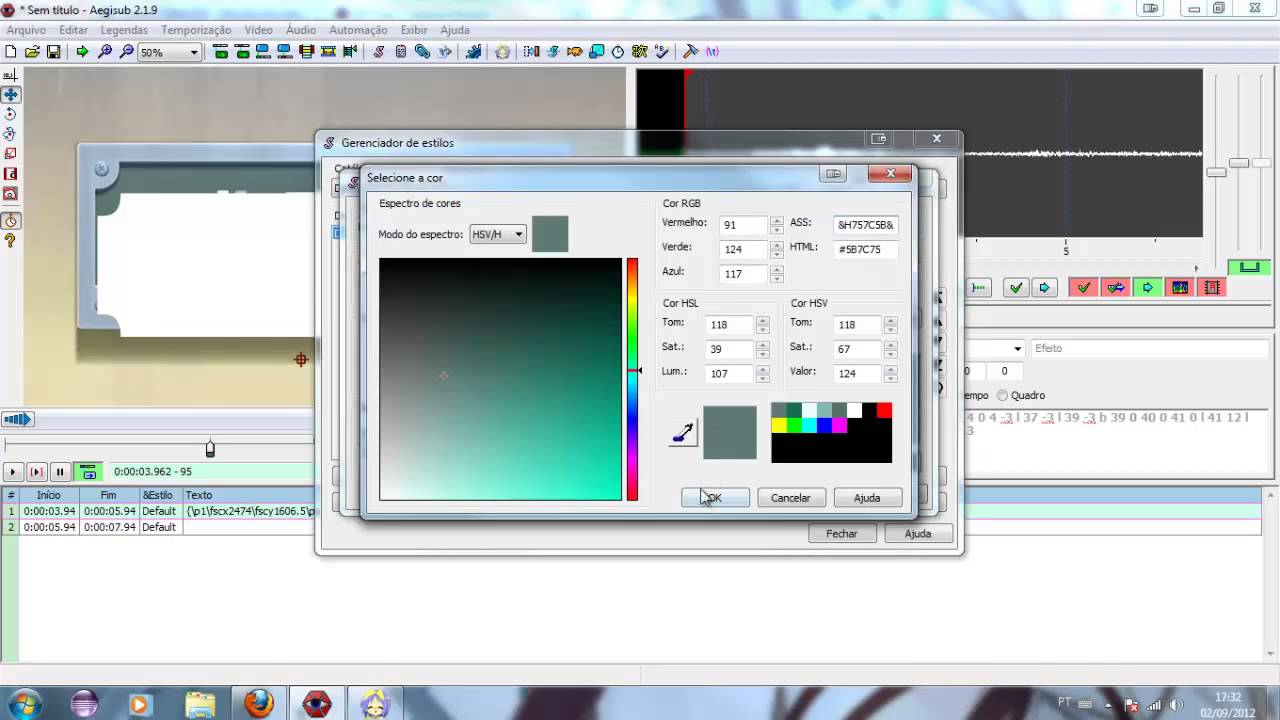The height and width of the screenshot is (720, 1280).
Task: Open the Styles Manager toolbar icon
Action: tap(378, 51)
